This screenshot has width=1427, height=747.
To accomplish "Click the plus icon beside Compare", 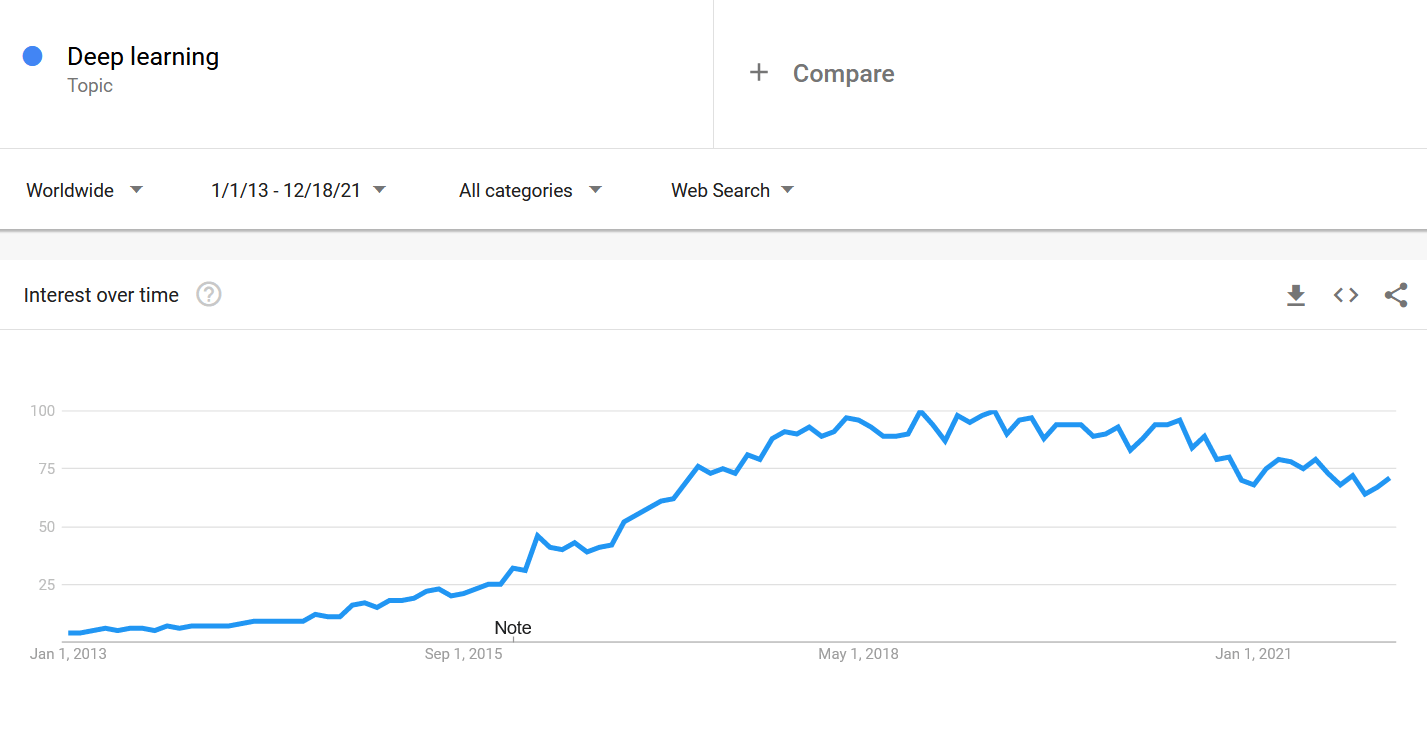I will pos(759,73).
